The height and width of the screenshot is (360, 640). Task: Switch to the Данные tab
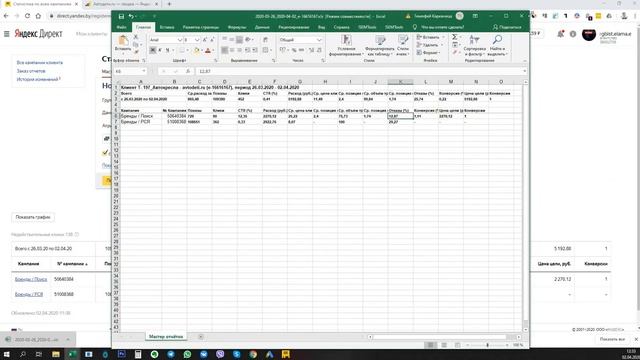point(262,27)
